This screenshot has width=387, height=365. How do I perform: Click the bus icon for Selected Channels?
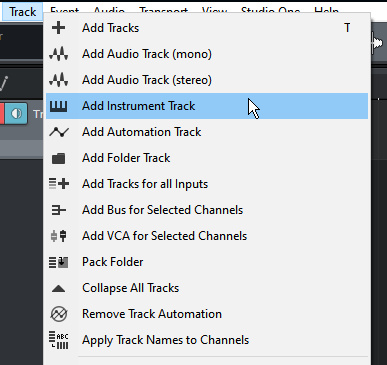point(59,210)
